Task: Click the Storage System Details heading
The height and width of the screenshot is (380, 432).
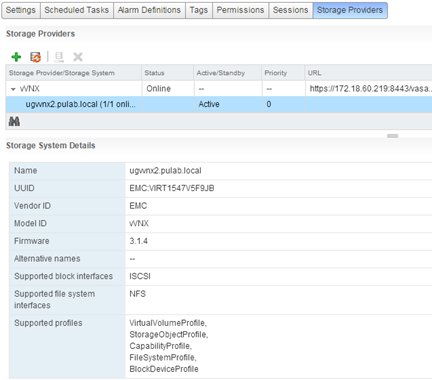Action: pos(51,146)
